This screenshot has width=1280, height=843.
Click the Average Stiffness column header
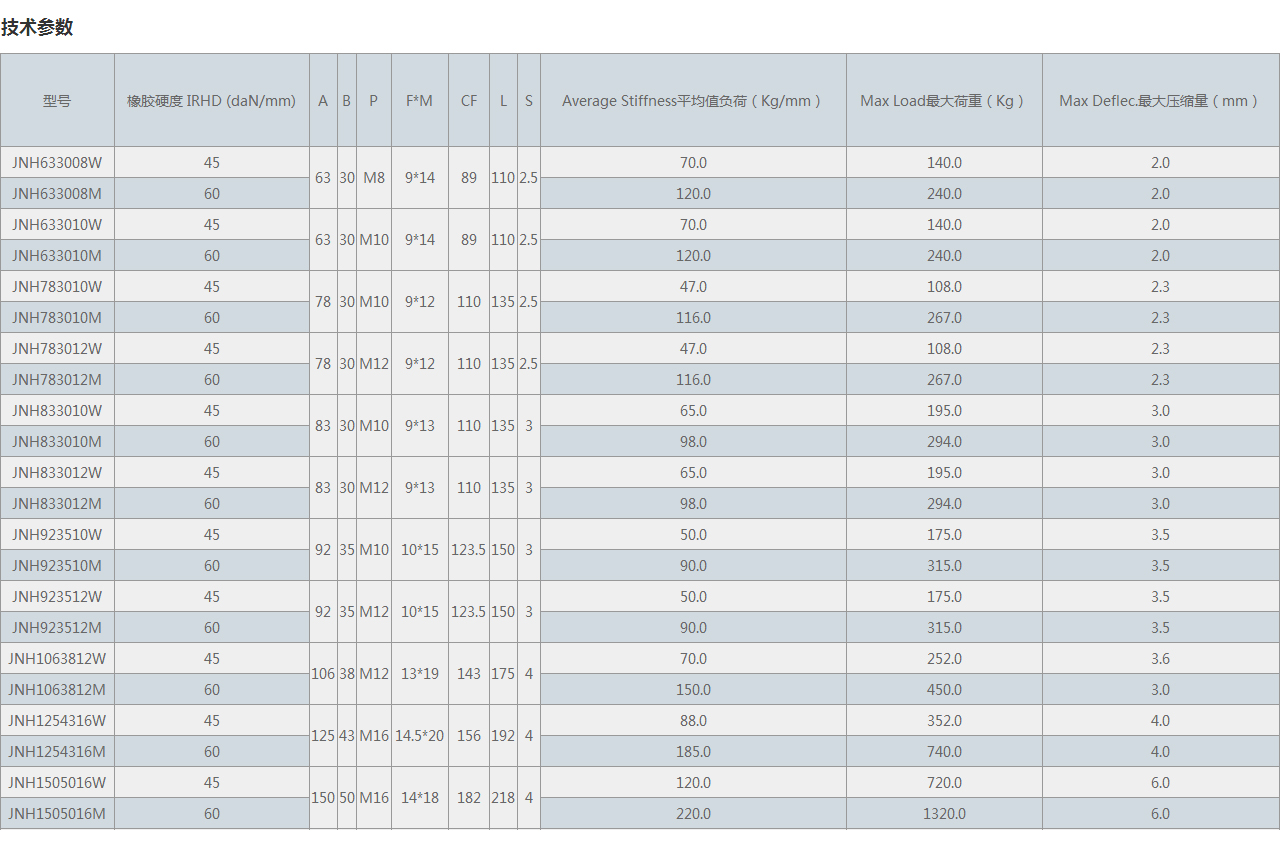tap(692, 101)
